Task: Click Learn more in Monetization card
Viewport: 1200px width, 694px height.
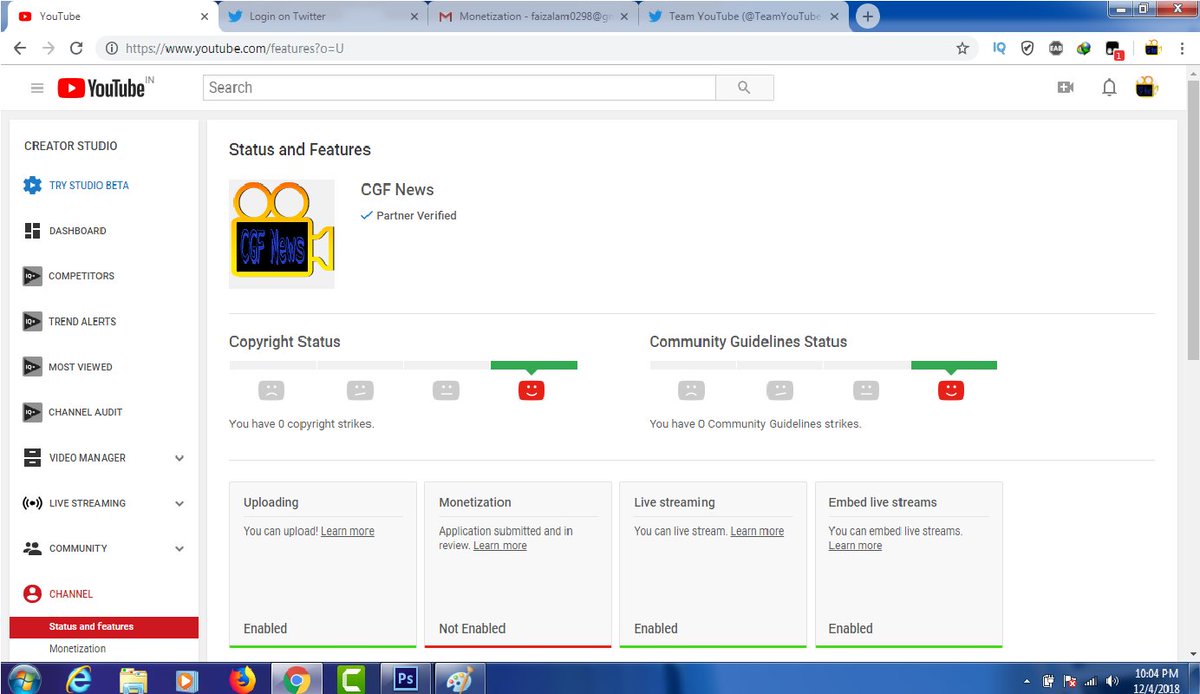Action: tap(500, 546)
